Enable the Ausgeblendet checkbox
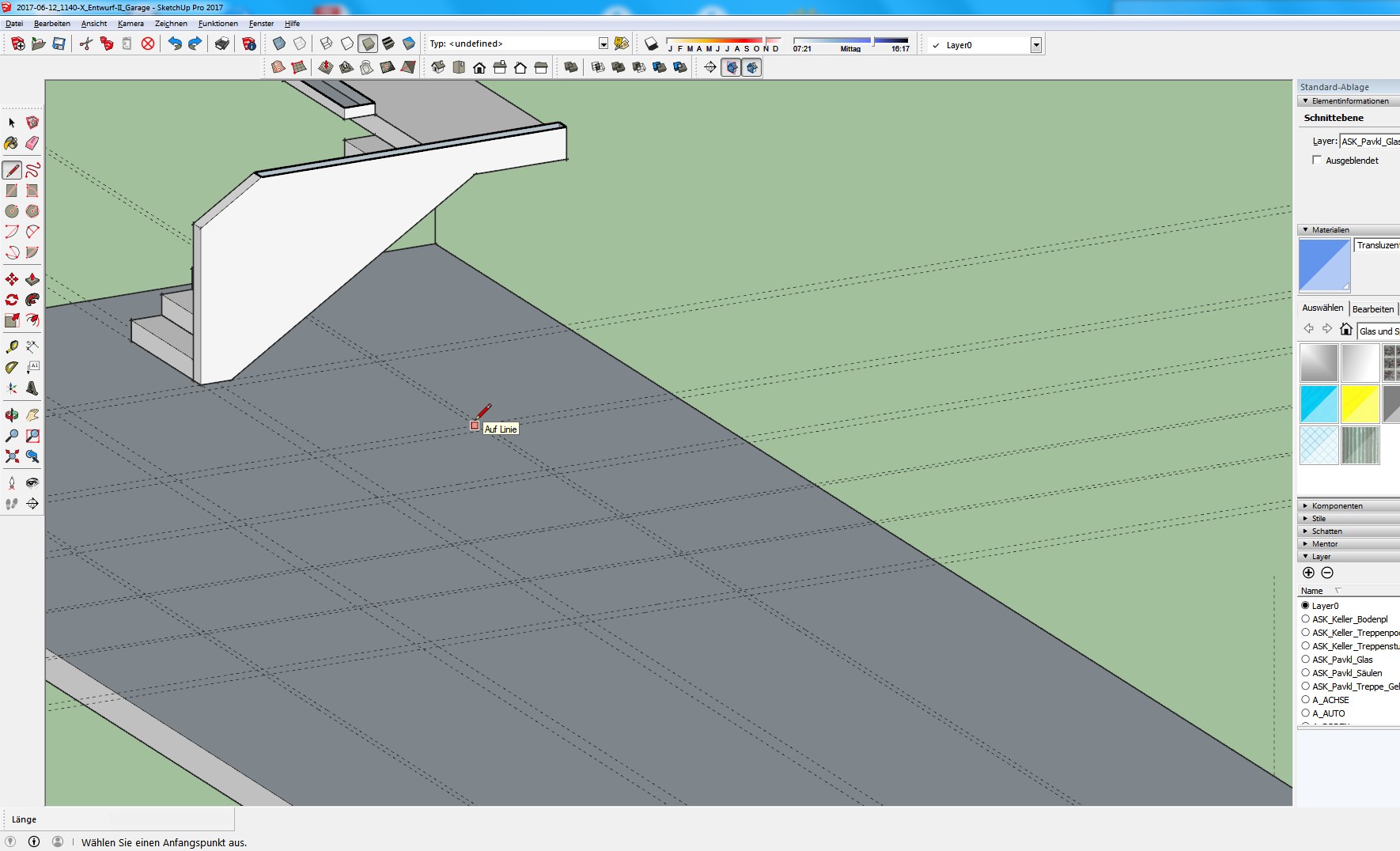The height and width of the screenshot is (851, 1400). pos(1317,160)
